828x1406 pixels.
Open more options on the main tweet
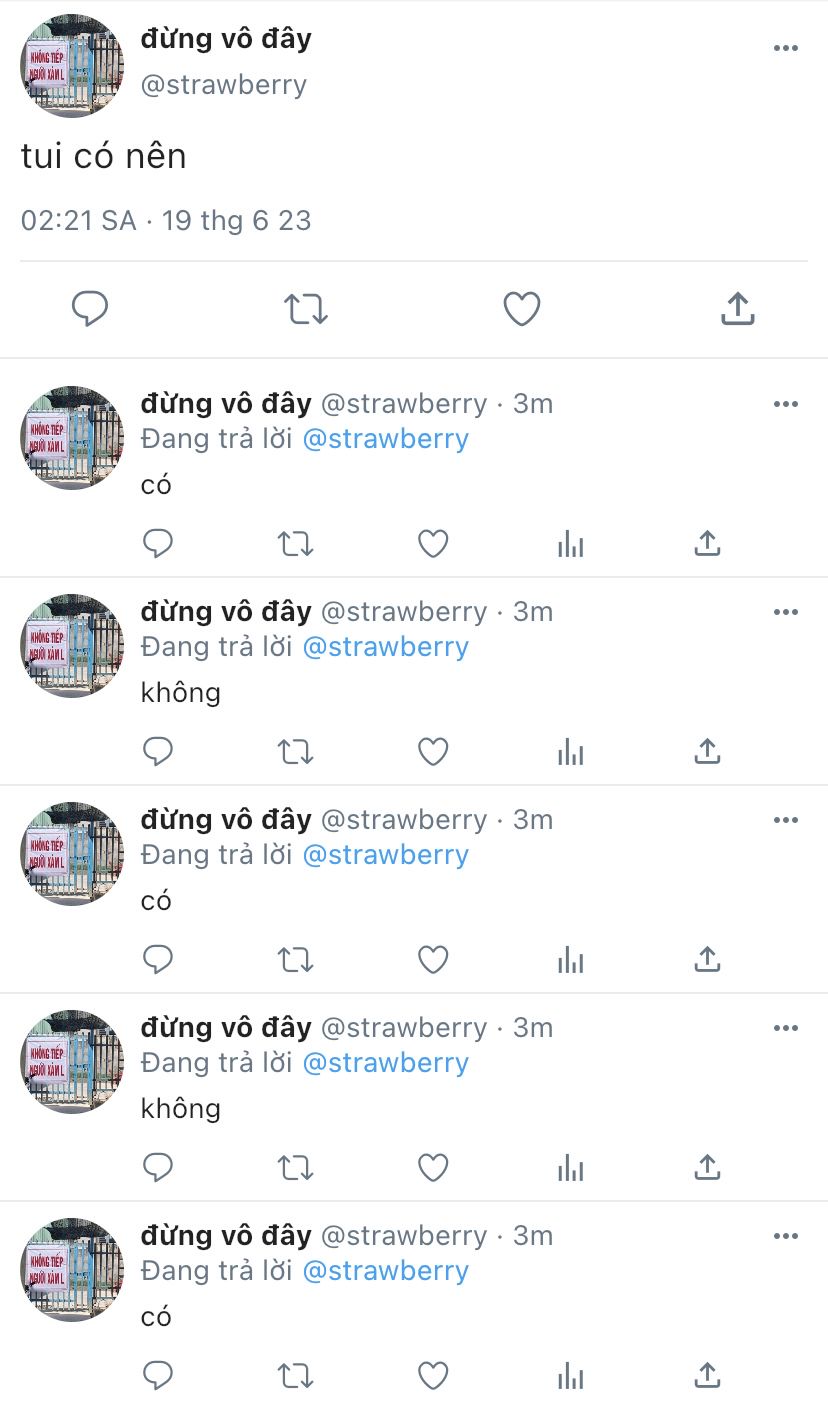786,48
